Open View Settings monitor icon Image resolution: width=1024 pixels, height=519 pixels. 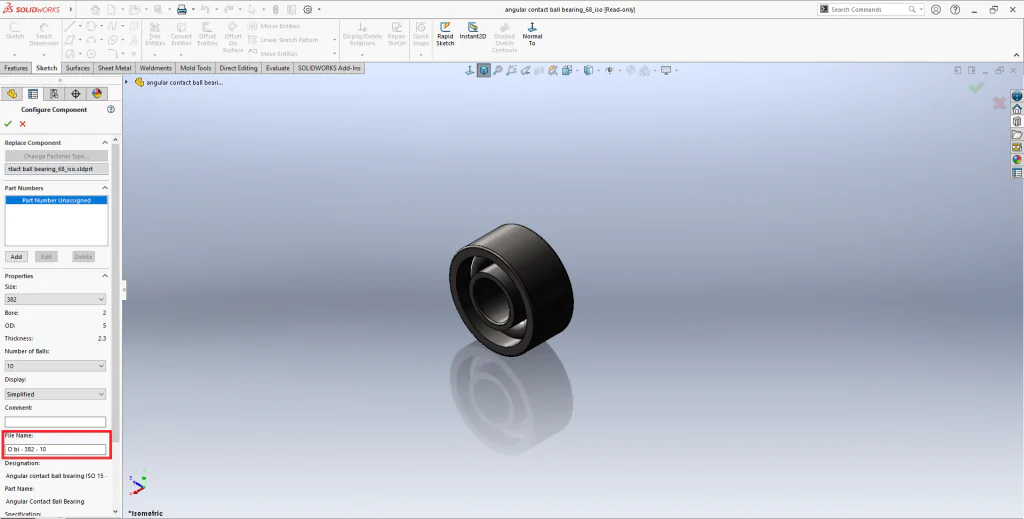[x=665, y=71]
